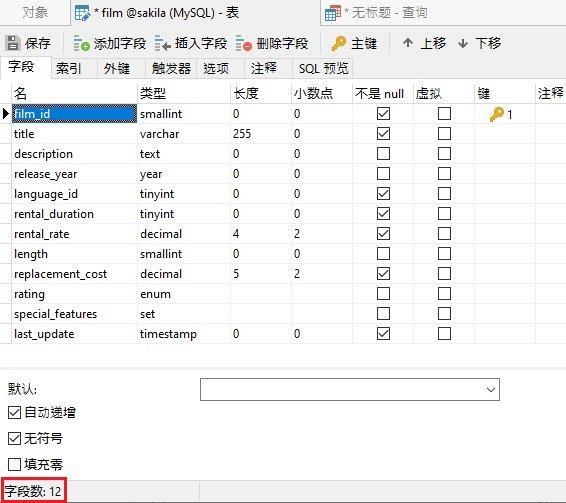Click the varchar type cell for title
The image size is (566, 503).
(184, 134)
